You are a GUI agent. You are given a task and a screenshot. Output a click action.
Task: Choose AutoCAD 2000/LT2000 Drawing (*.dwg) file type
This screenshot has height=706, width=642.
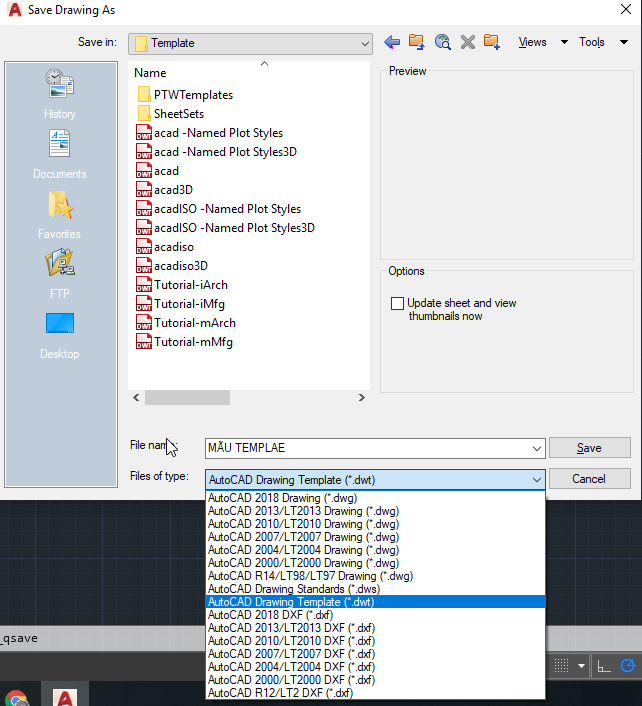pos(375,563)
